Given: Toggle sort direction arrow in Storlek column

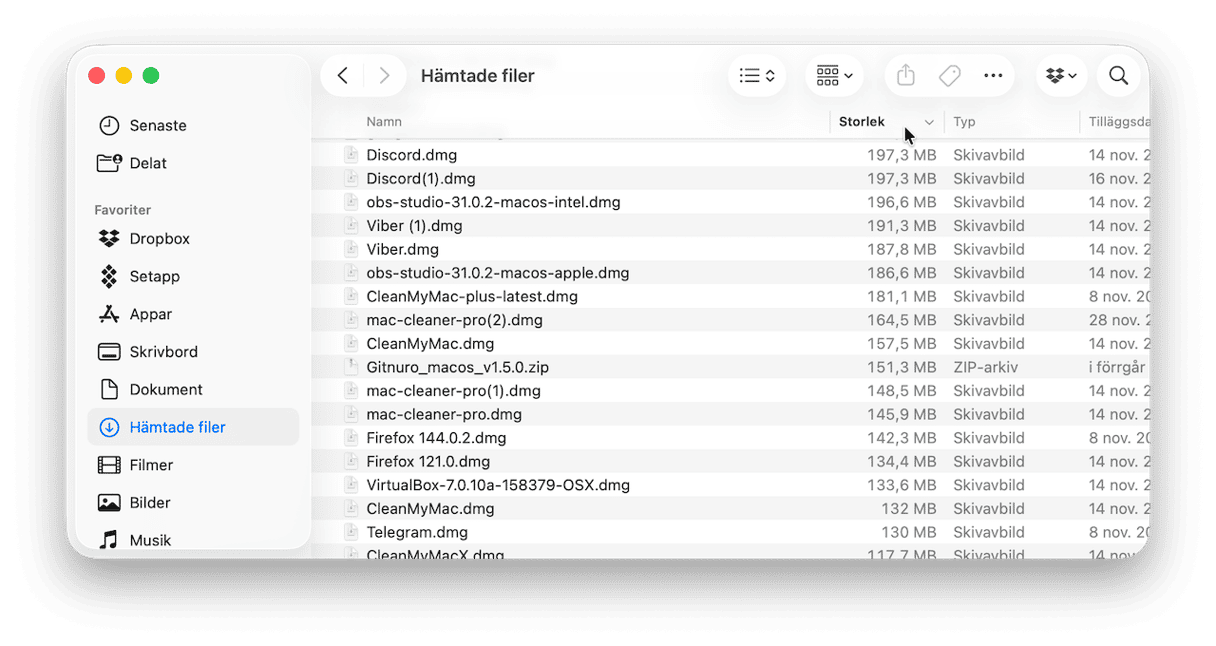Looking at the screenshot, I should 929,123.
